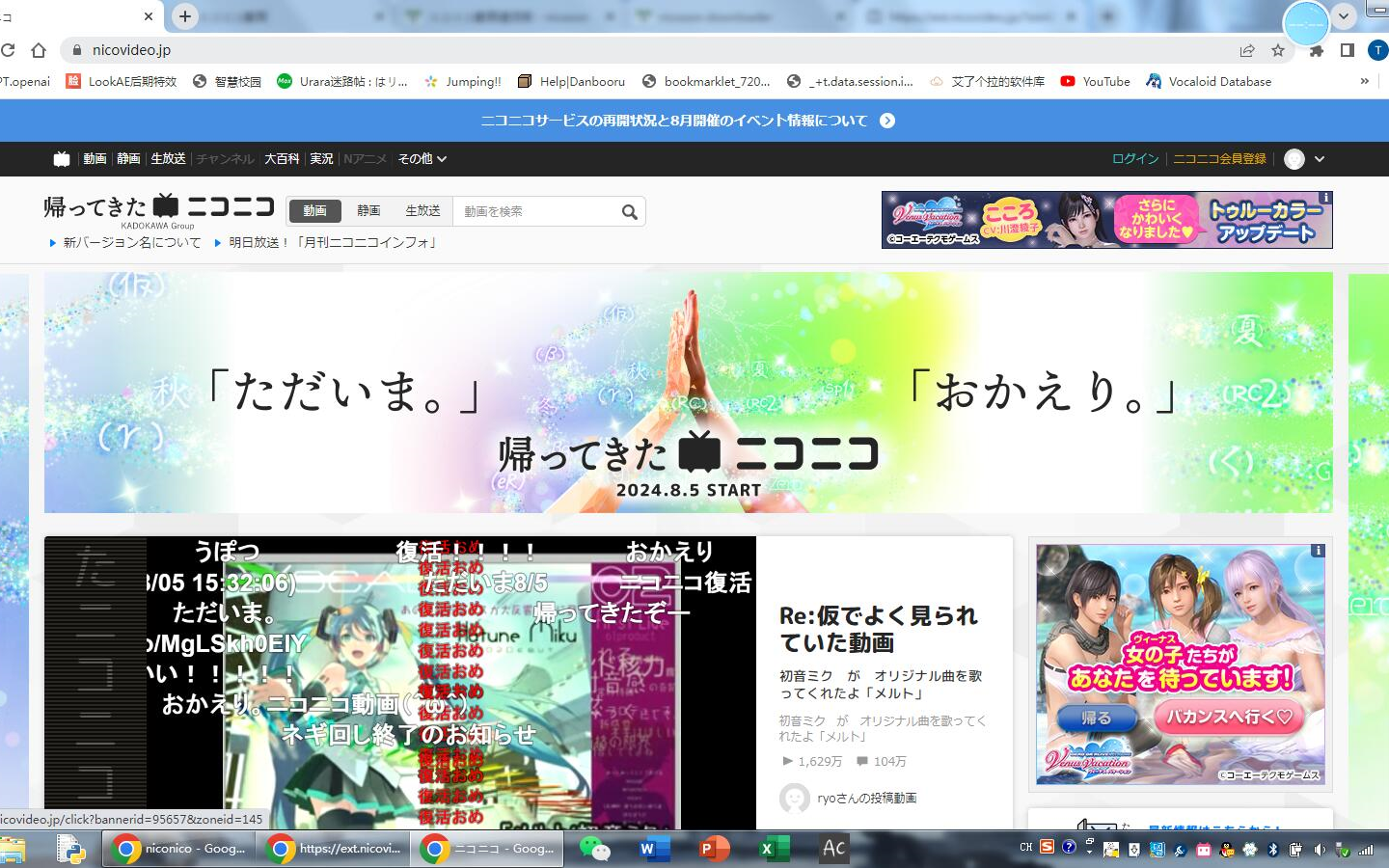1389x868 pixels.
Task: Click Sogou input S tray icon
Action: tap(1047, 848)
